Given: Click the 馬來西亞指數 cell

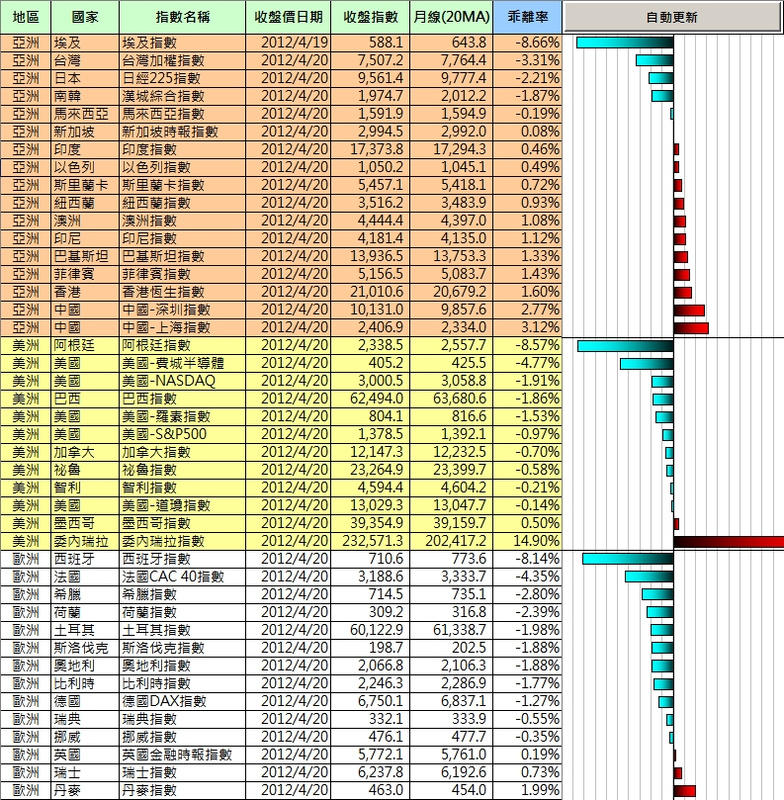Looking at the screenshot, I should pos(182,114).
